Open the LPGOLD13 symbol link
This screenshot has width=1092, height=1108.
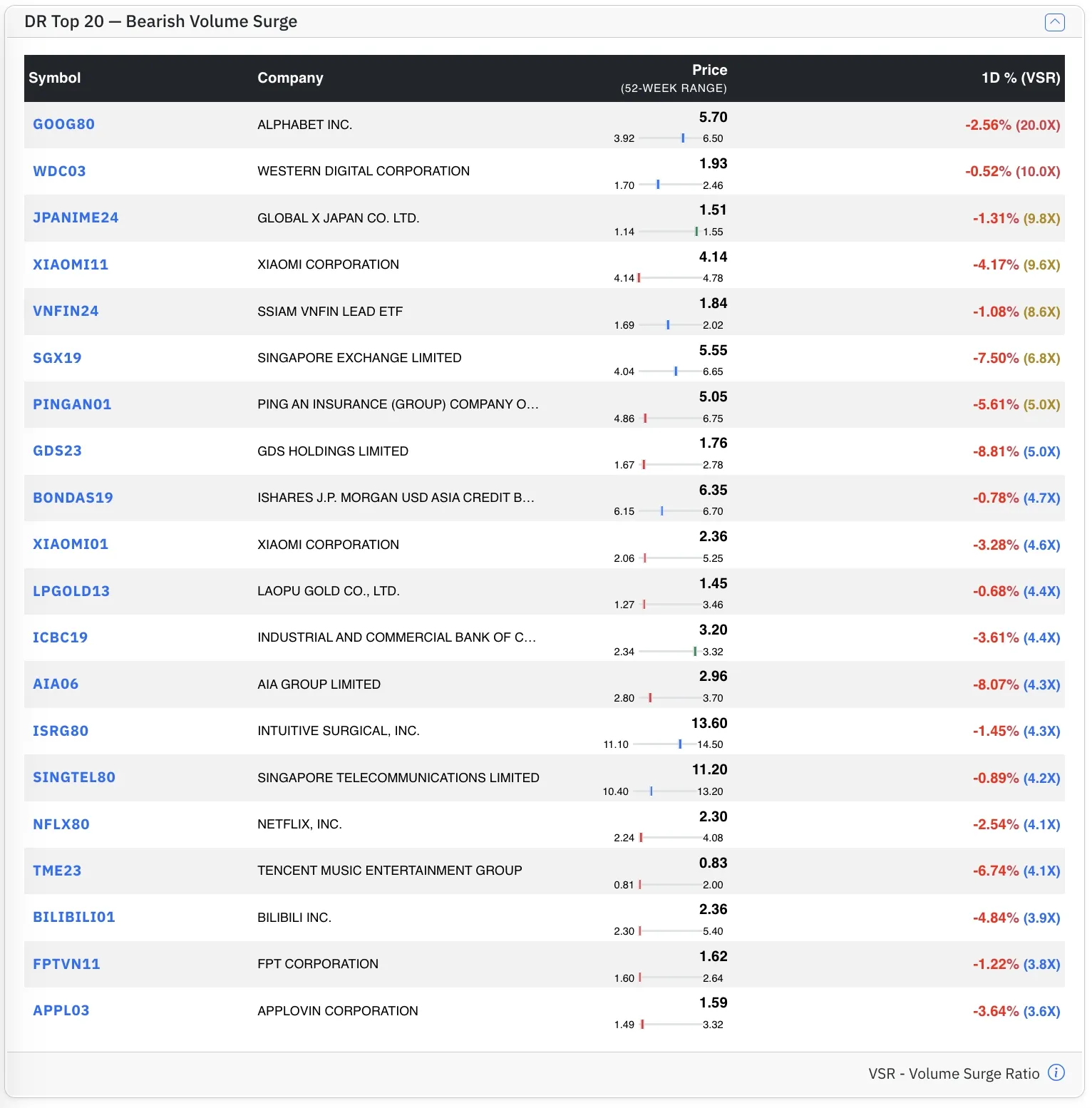point(71,591)
